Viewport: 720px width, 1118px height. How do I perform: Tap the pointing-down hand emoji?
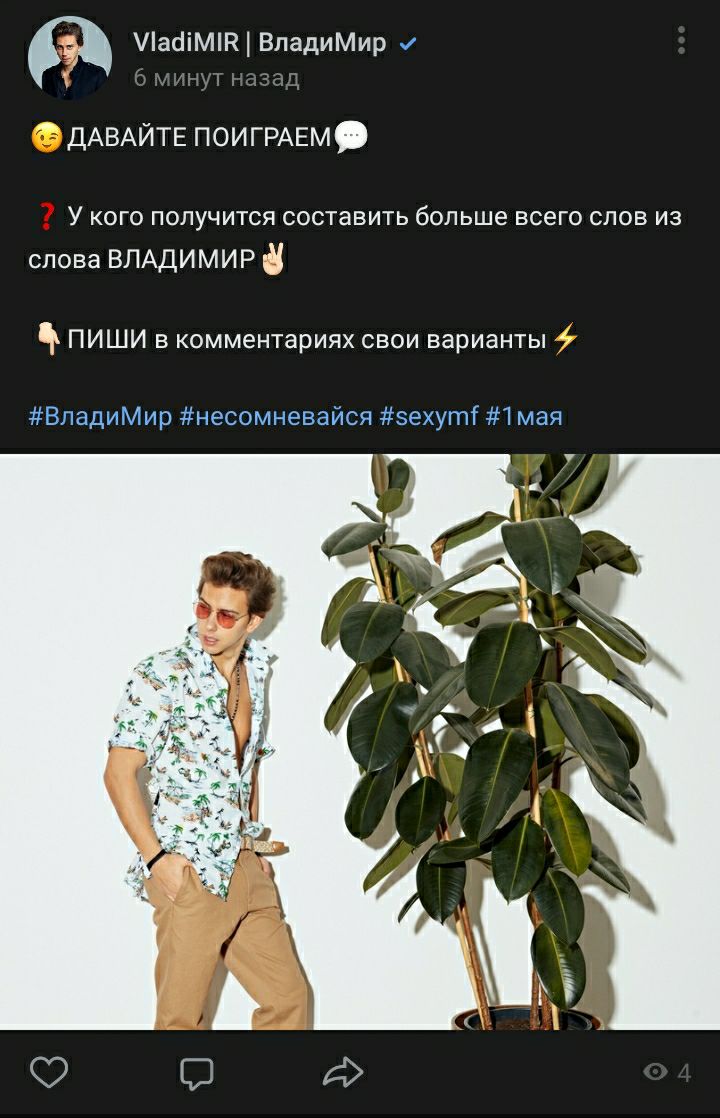point(48,339)
